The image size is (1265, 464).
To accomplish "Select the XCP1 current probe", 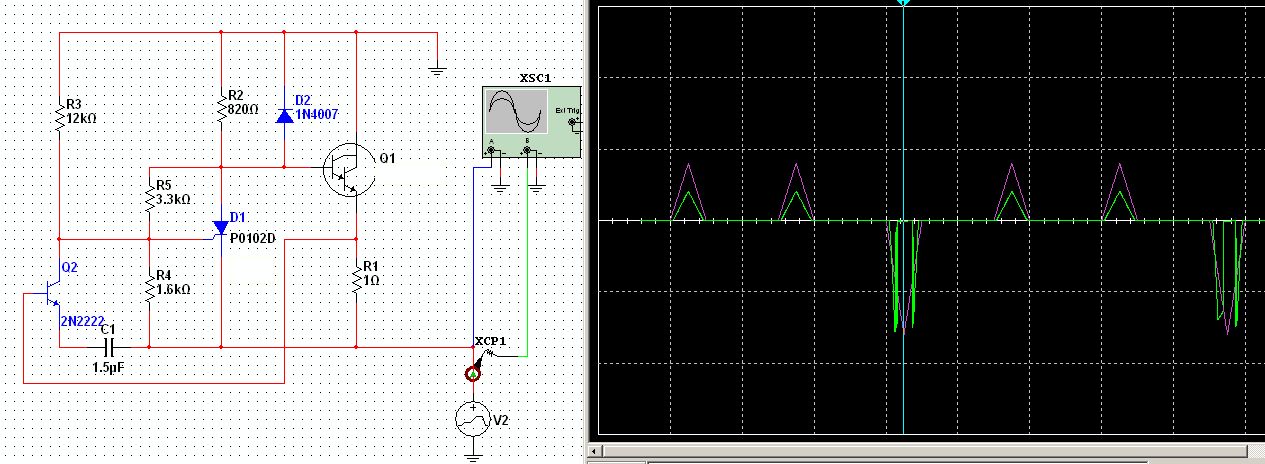I will pyautogui.click(x=473, y=371).
